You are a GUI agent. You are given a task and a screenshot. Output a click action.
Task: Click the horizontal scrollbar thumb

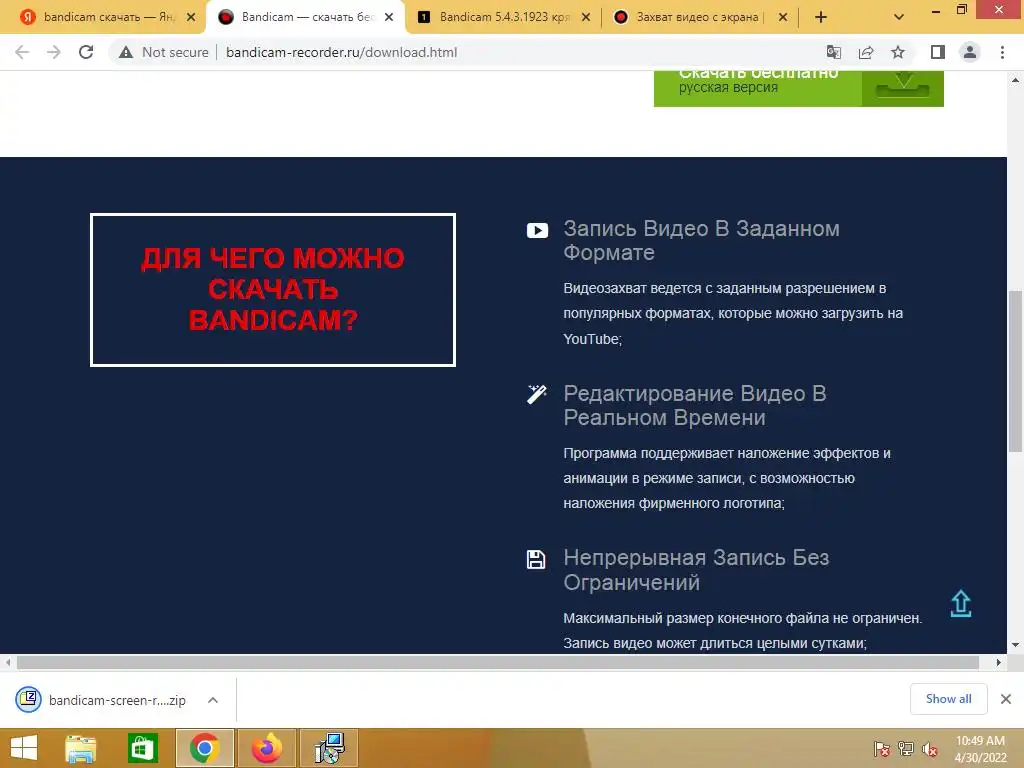(x=498, y=662)
